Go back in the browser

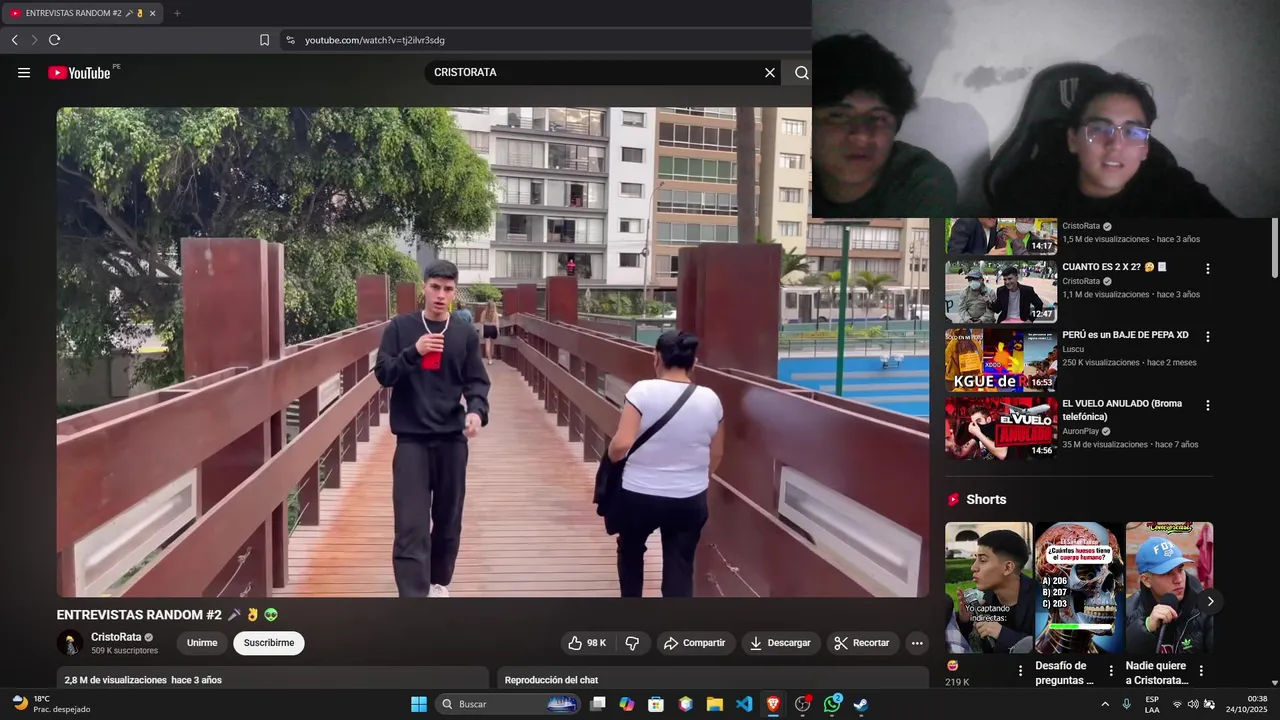click(14, 40)
